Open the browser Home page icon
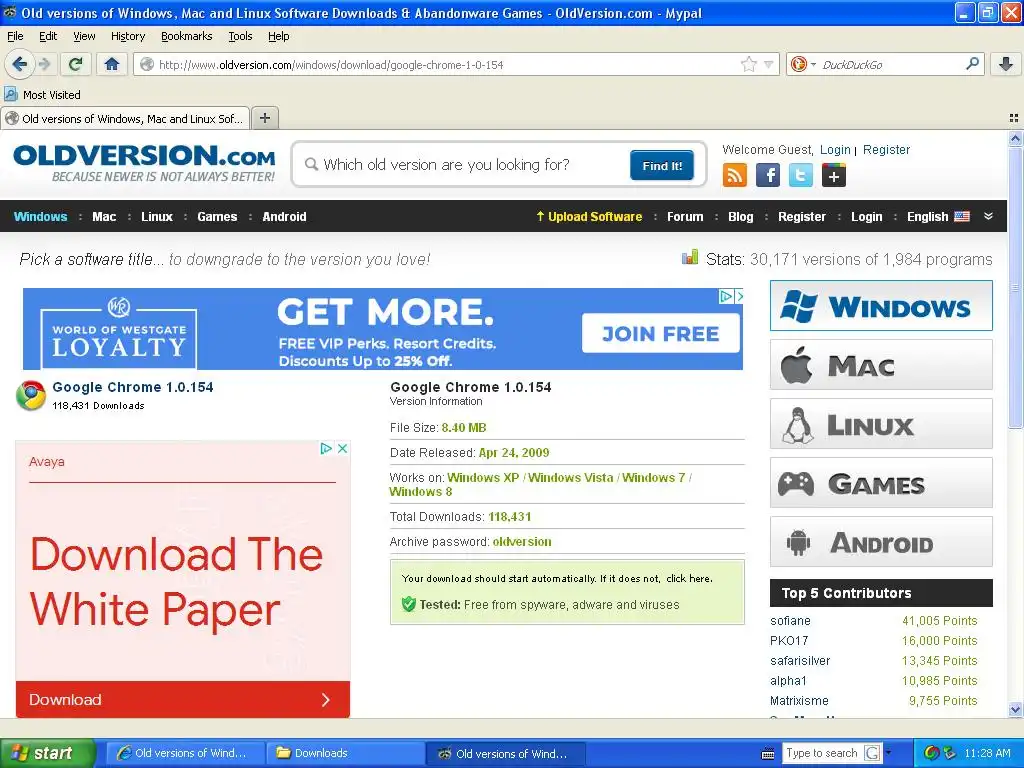Screen dimensions: 1024x768 pos(112,64)
